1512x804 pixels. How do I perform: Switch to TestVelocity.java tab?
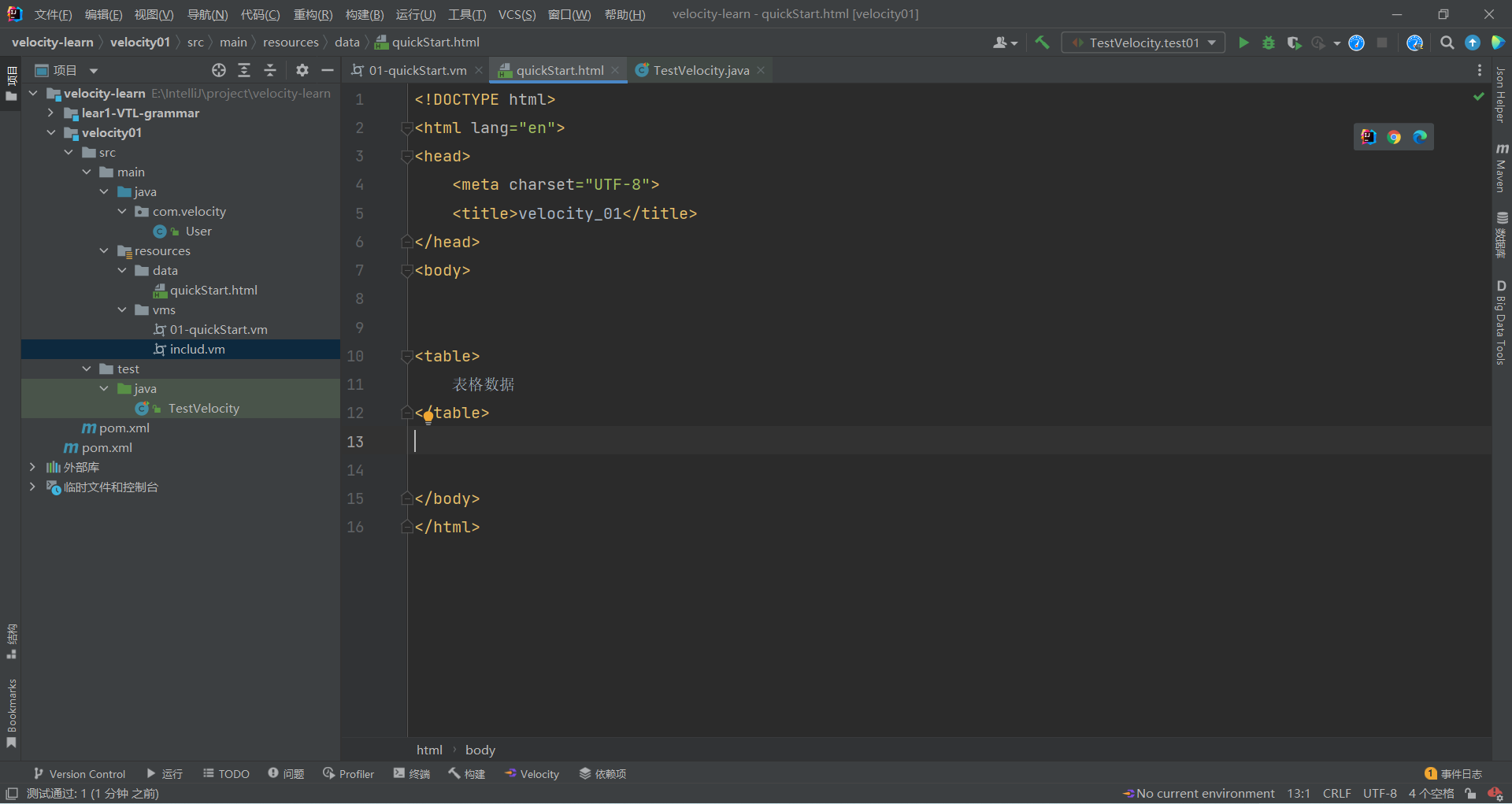pyautogui.click(x=701, y=70)
